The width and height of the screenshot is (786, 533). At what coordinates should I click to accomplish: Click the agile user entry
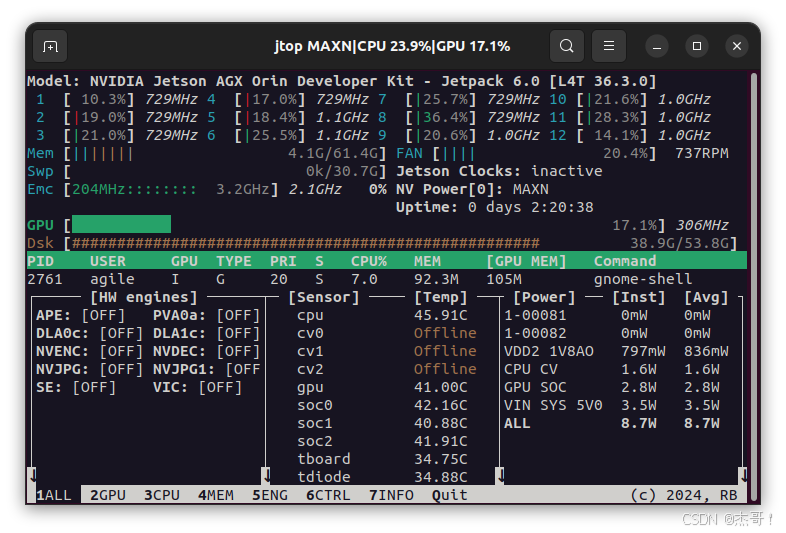coord(112,279)
